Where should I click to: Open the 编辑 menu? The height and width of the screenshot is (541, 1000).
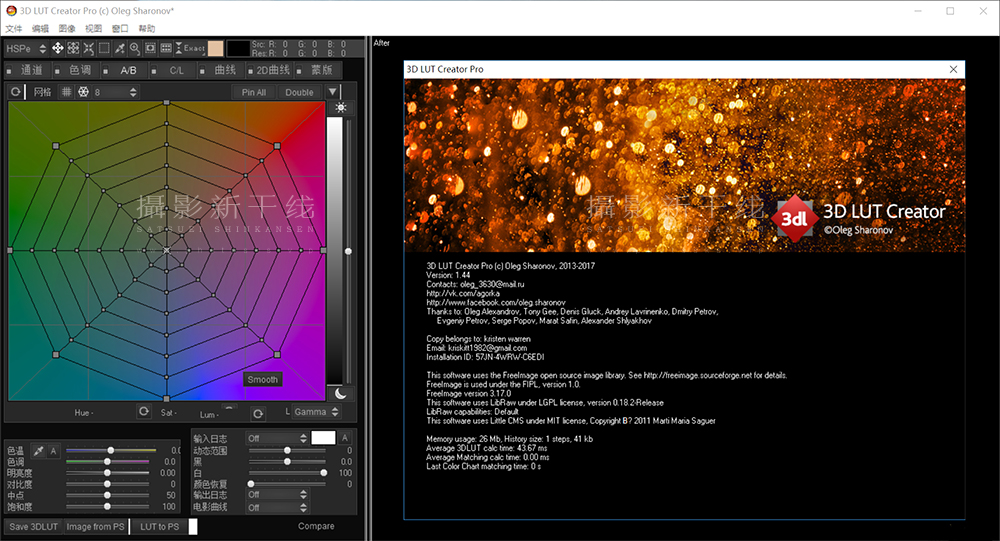(x=40, y=28)
